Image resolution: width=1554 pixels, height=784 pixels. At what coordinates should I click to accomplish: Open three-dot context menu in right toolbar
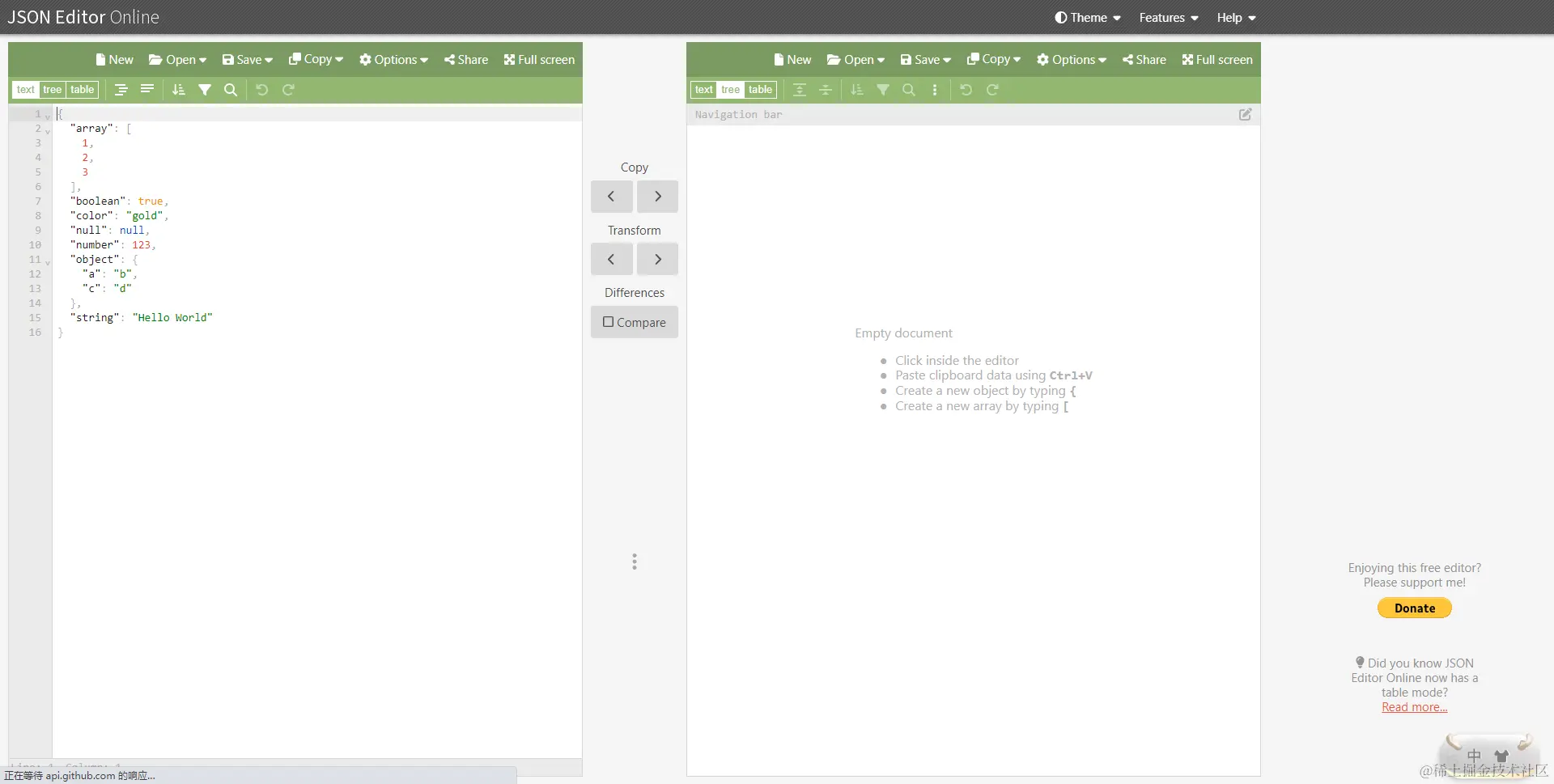pos(935,90)
